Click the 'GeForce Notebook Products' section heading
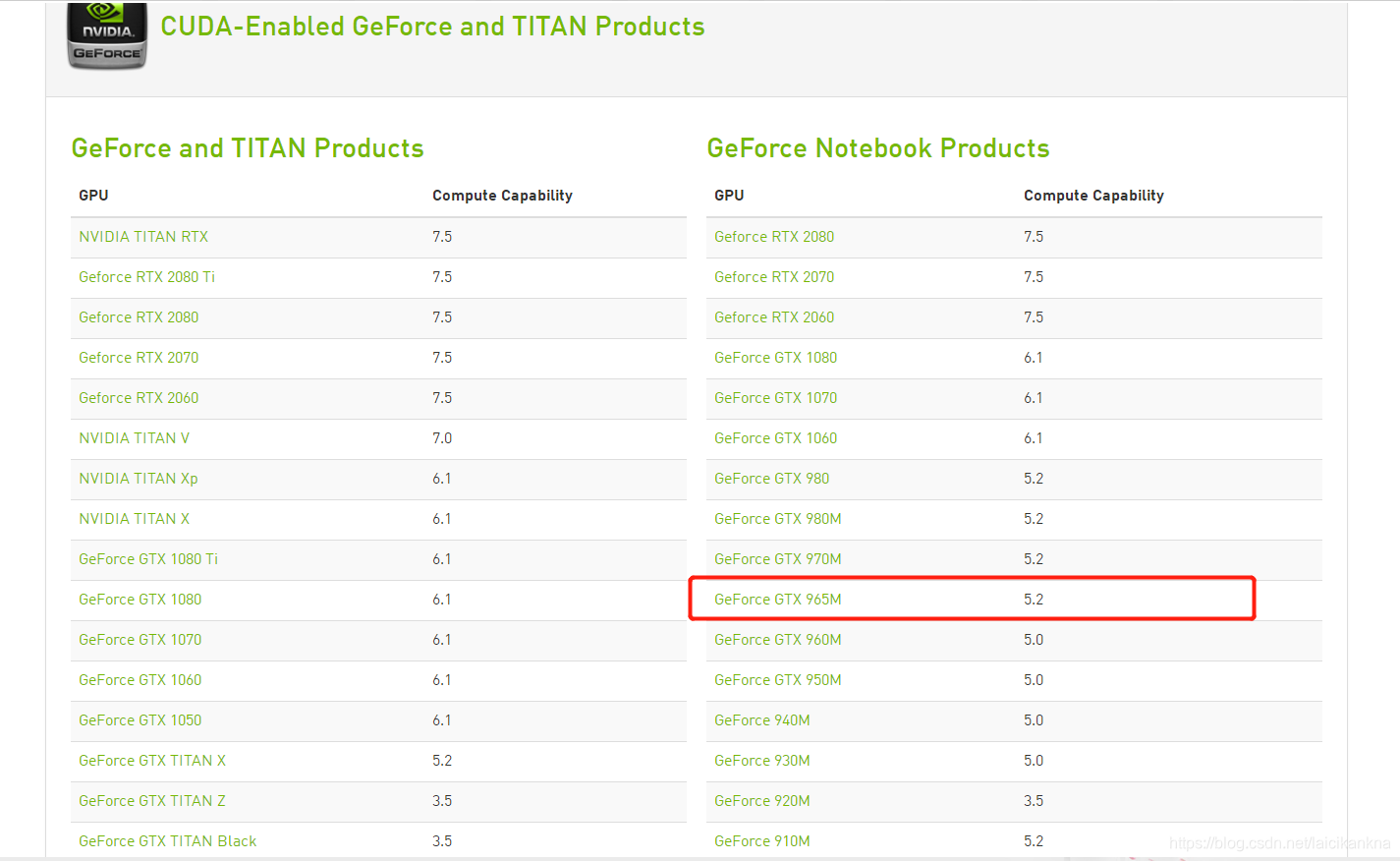This screenshot has width=1400, height=861. pyautogui.click(x=878, y=148)
